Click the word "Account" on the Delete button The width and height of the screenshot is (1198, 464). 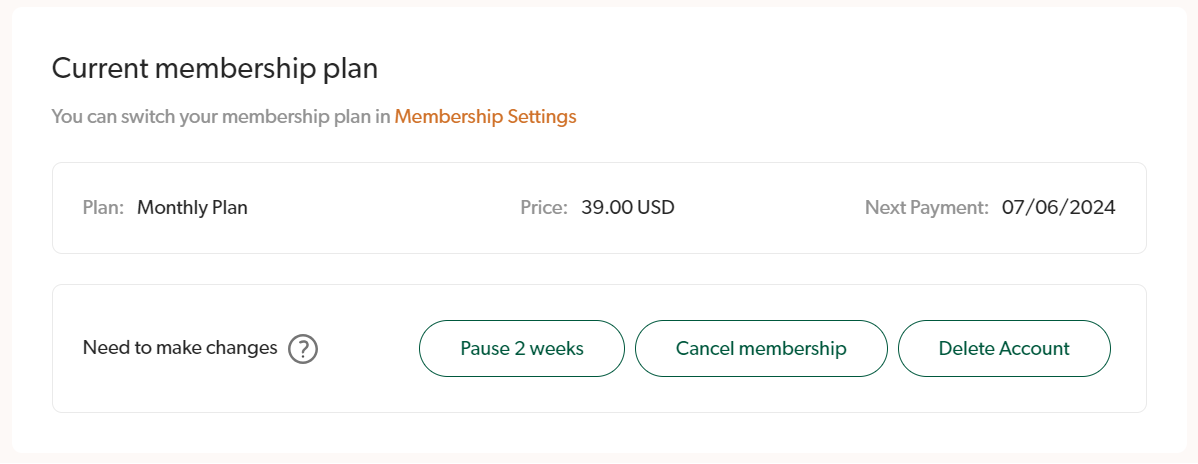tap(1032, 349)
